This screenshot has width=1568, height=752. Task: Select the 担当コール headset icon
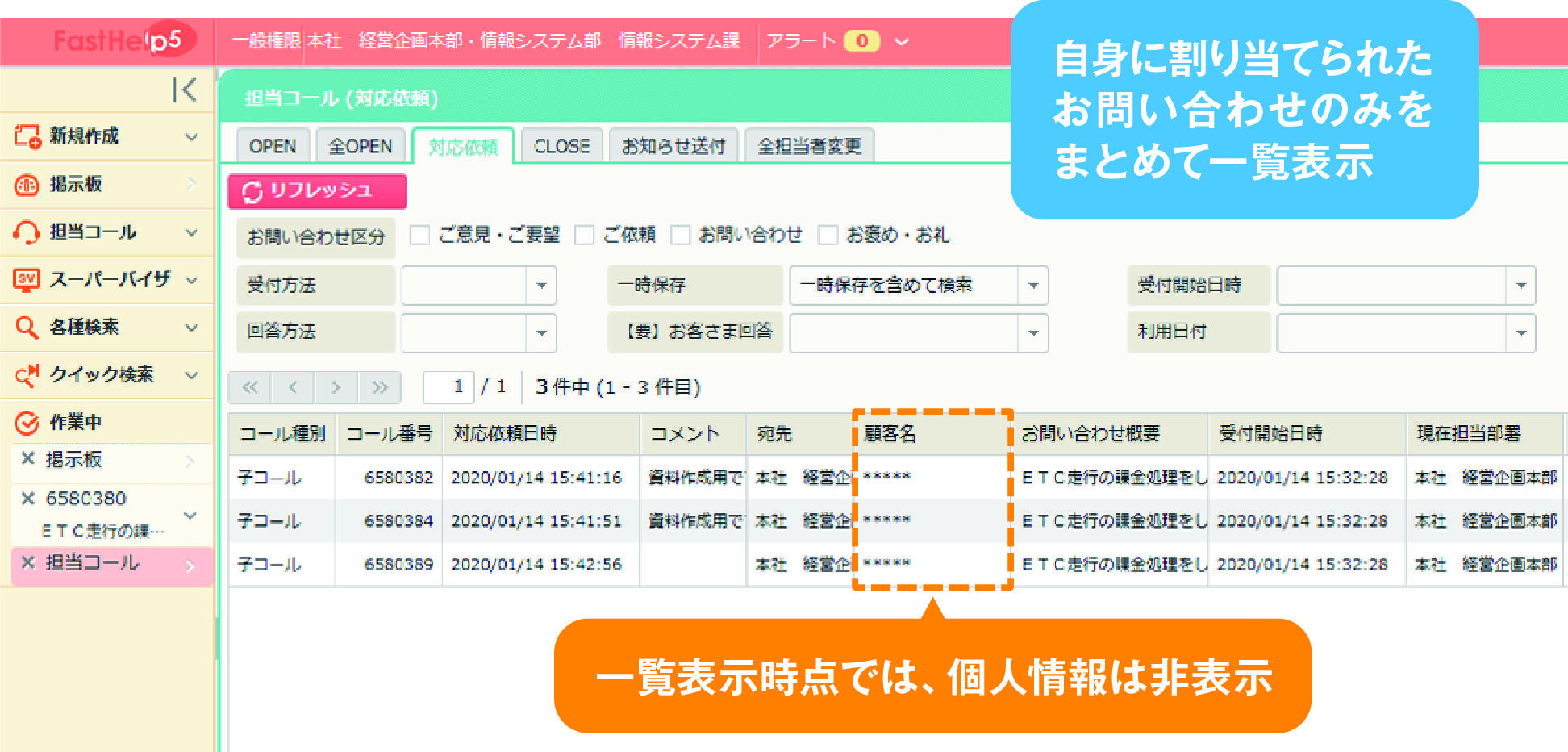26,232
